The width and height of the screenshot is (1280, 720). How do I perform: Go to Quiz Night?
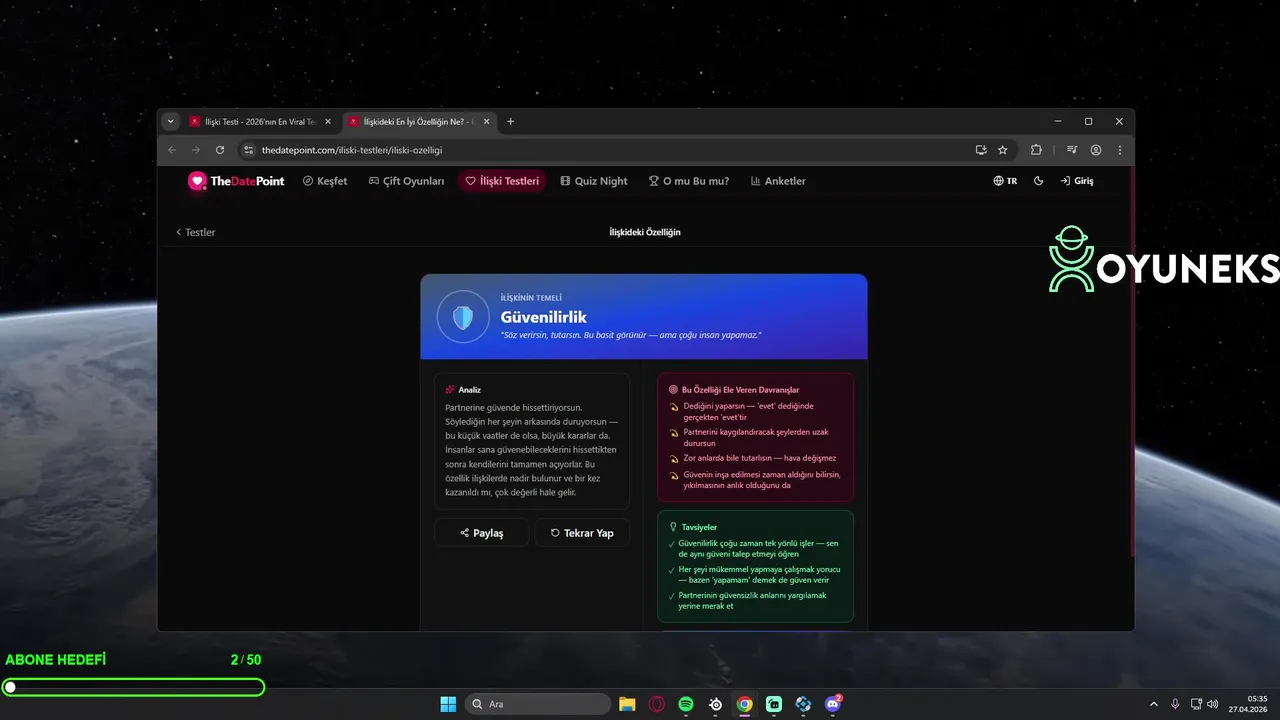[594, 181]
